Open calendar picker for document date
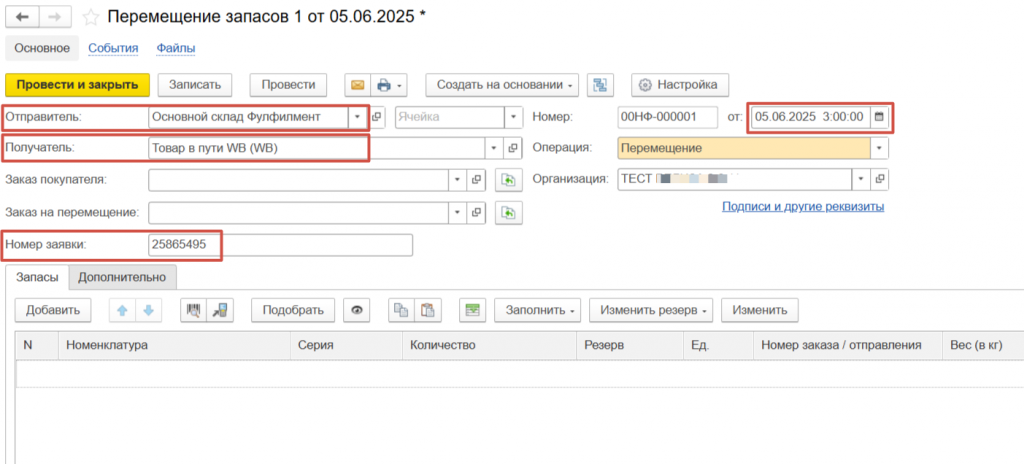This screenshot has width=1024, height=464. 879,117
